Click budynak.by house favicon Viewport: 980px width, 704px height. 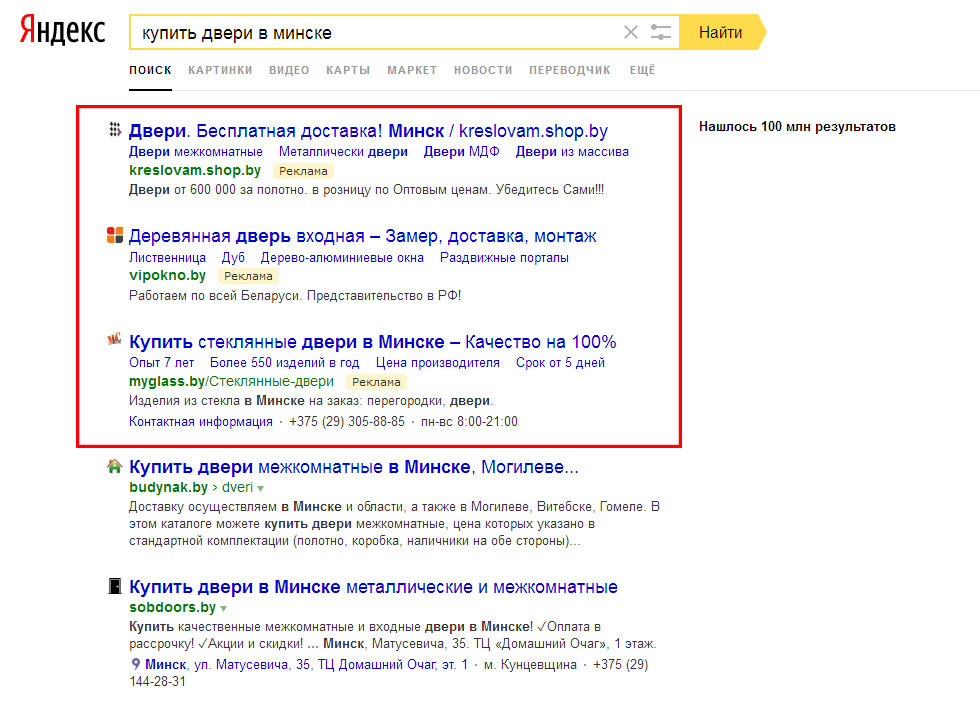[115, 466]
